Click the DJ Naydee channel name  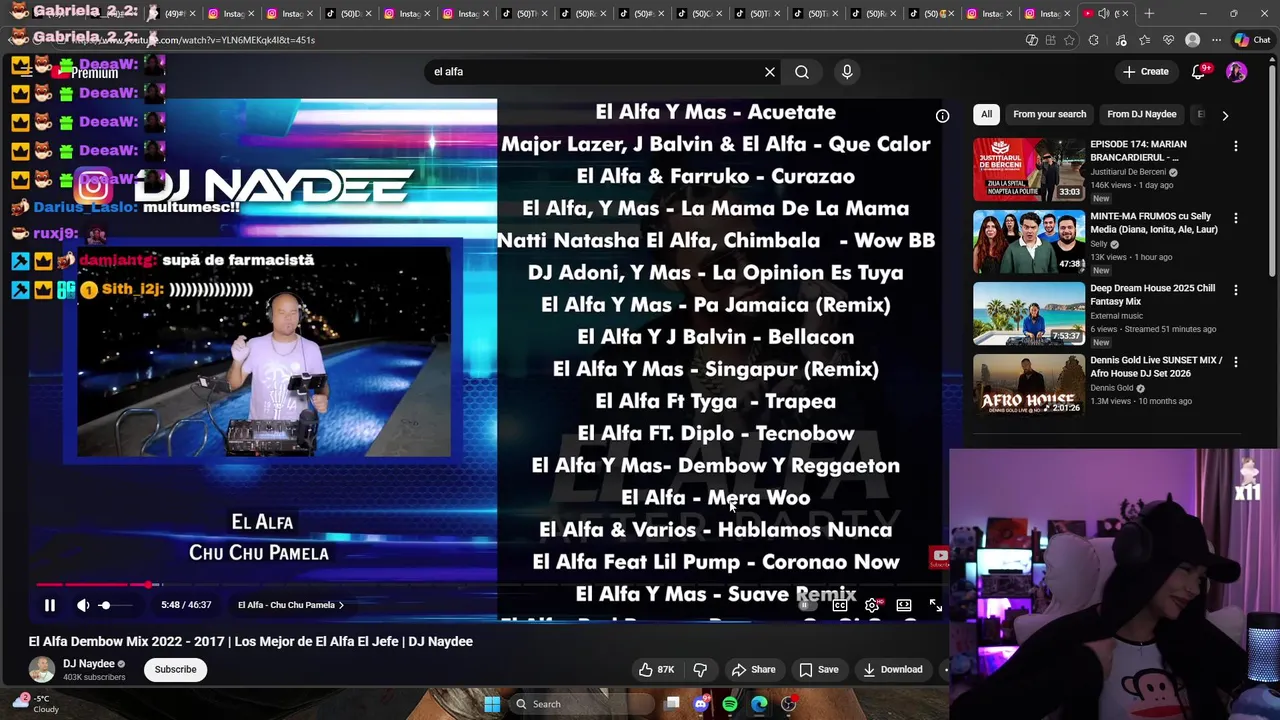point(89,663)
